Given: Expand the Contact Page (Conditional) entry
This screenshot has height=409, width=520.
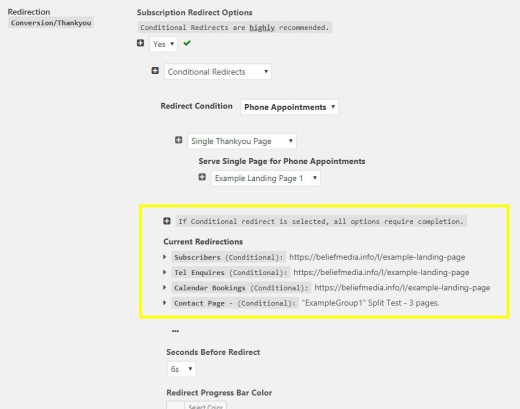Looking at the screenshot, I should [x=165, y=303].
